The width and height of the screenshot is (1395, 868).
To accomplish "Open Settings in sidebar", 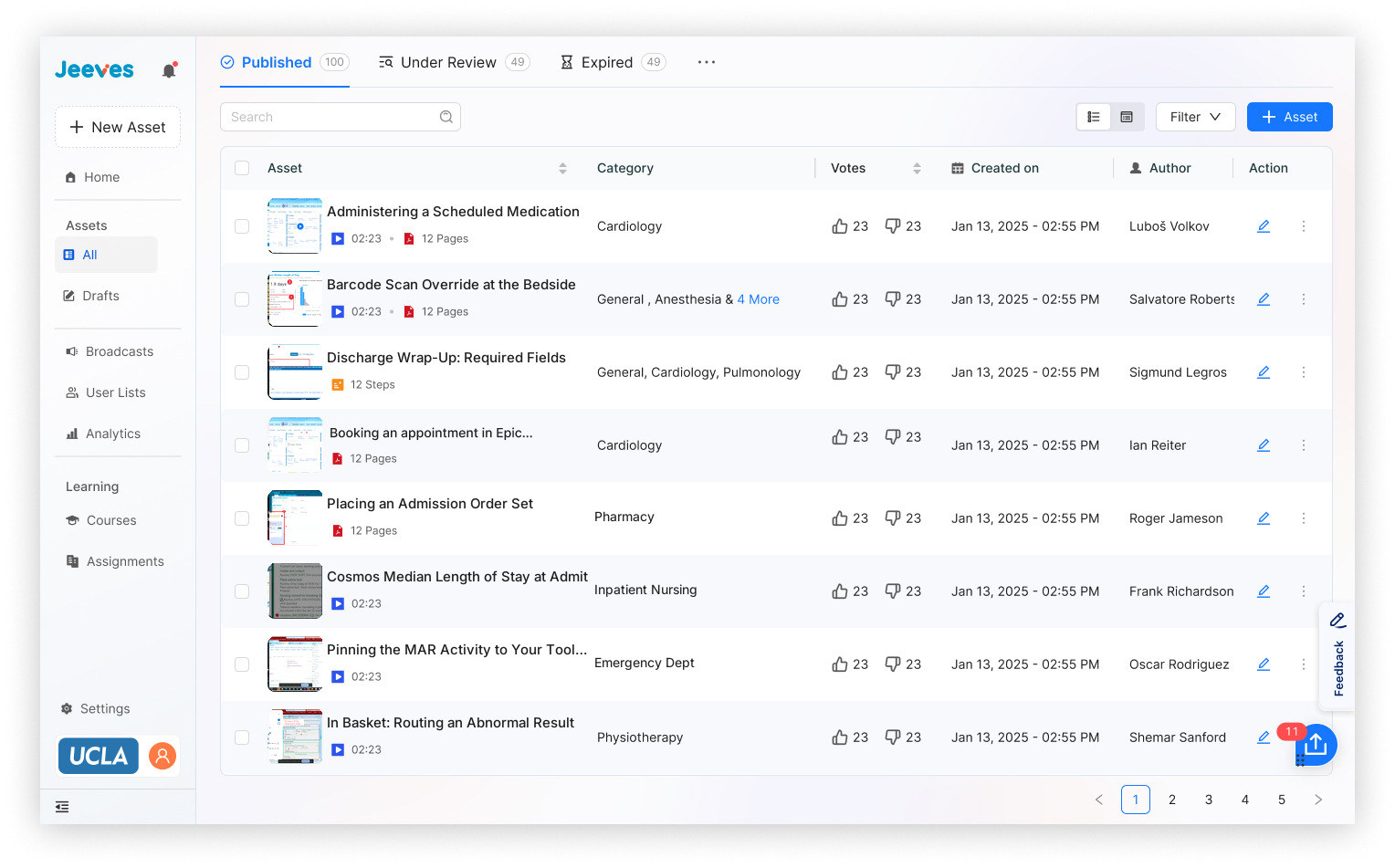I will [x=96, y=708].
